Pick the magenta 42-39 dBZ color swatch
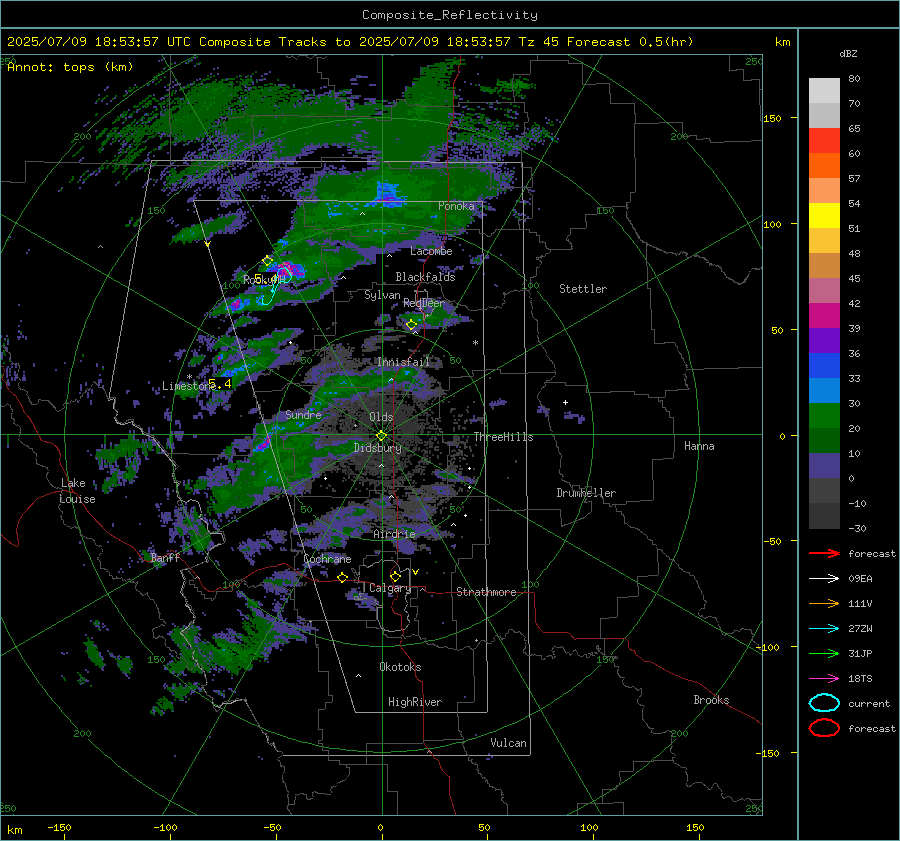The width and height of the screenshot is (900, 841). pos(824,316)
